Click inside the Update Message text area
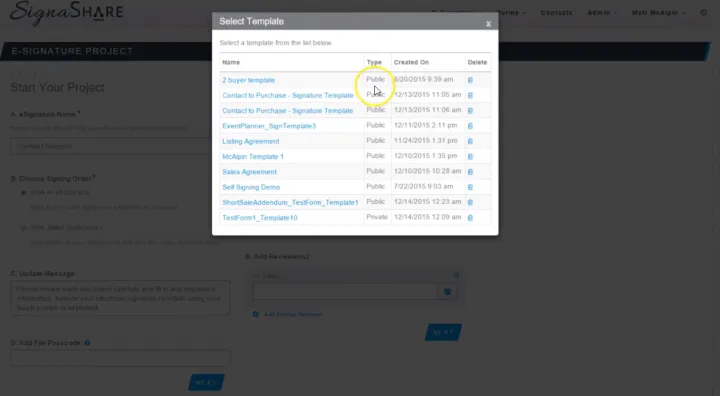720x396 pixels. [120, 298]
